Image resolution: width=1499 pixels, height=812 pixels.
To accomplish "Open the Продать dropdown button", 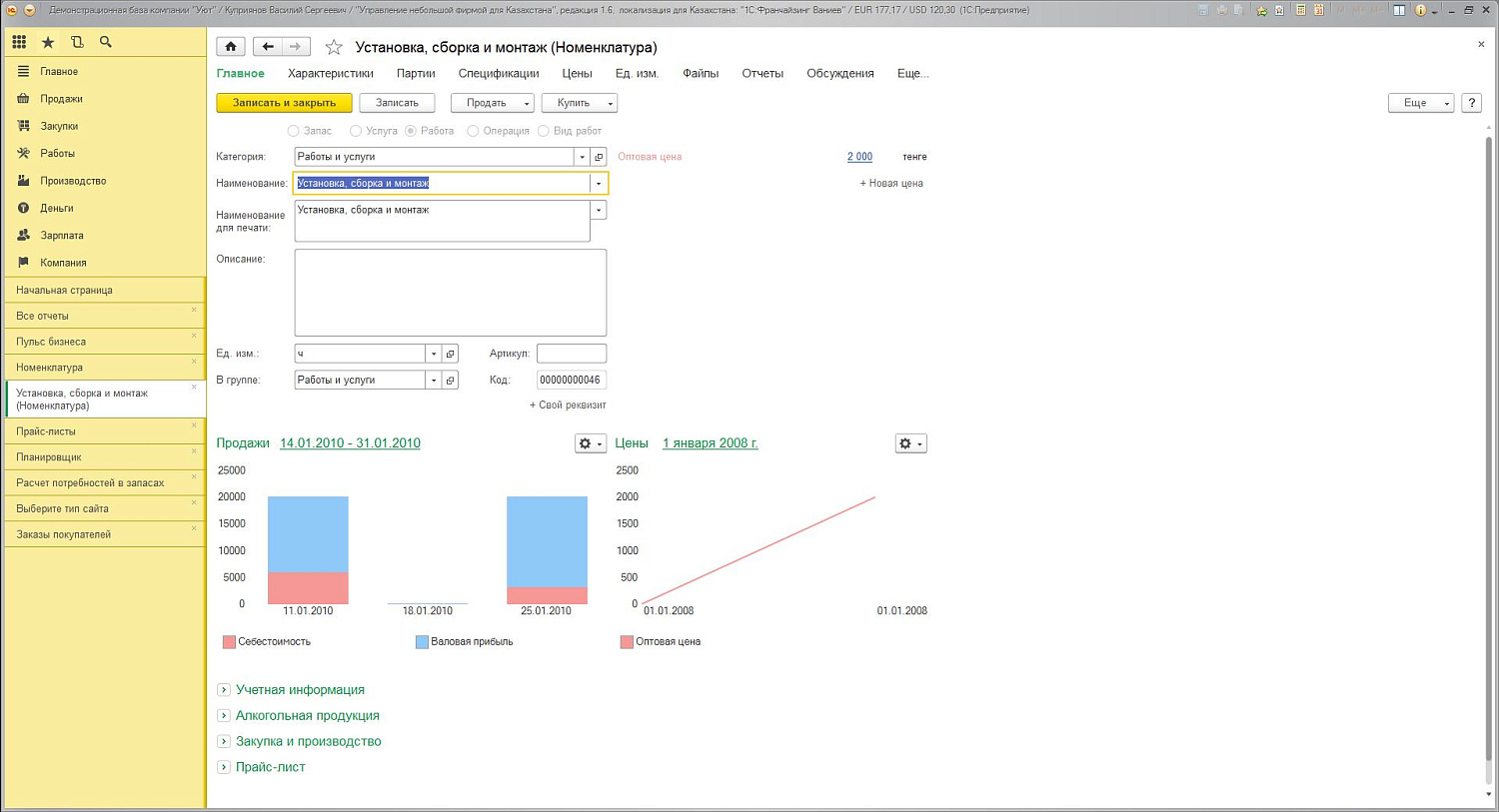I will coord(492,103).
